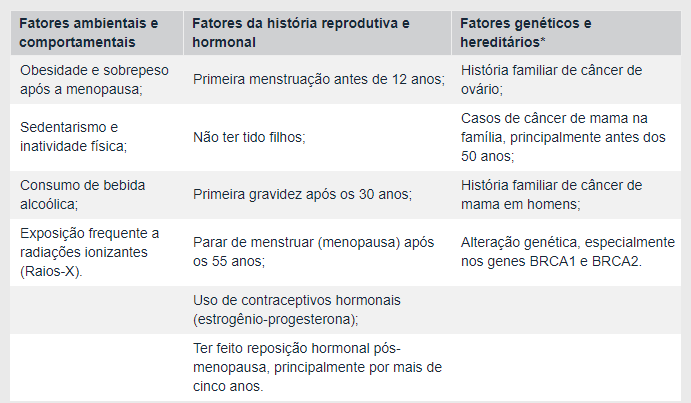Click the 'Parar de menstruar (menopausa)' cell
The height and width of the screenshot is (403, 691).
[x=317, y=252]
